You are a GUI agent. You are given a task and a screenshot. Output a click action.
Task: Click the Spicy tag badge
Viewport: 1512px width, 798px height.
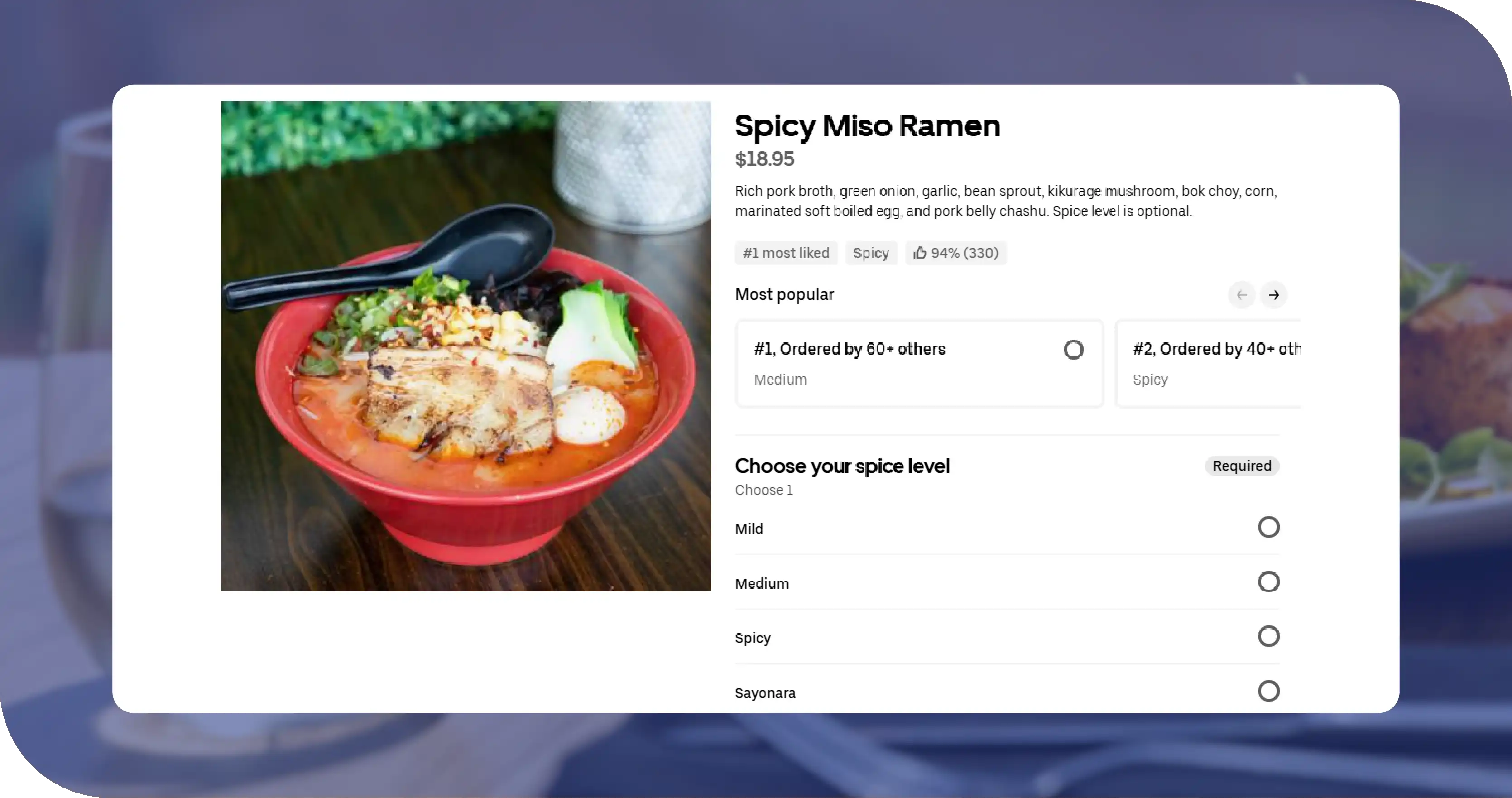point(871,253)
